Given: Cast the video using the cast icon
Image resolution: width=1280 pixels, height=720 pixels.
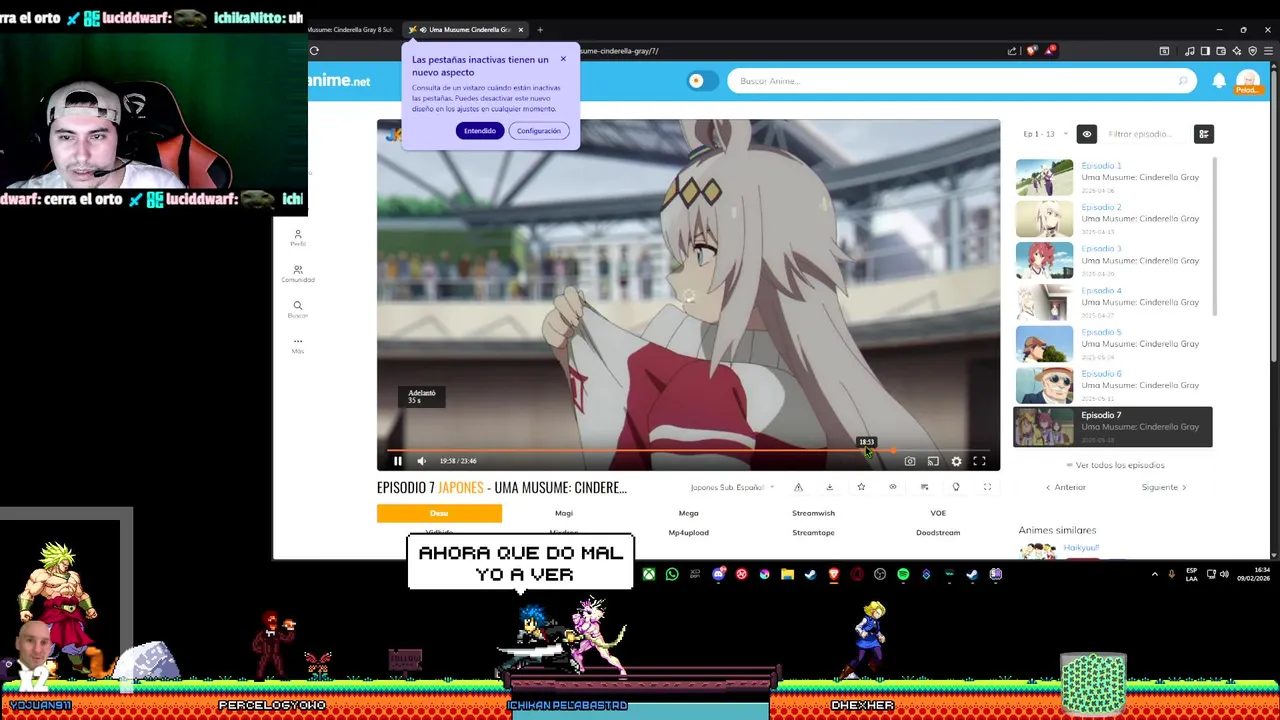Looking at the screenshot, I should (x=933, y=461).
